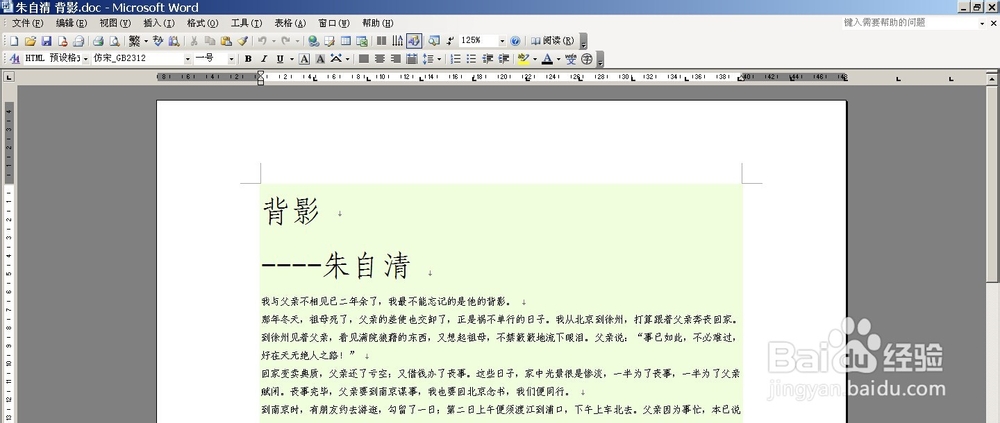1000x423 pixels.
Task: Open the Columns layout icon
Action: [381, 41]
